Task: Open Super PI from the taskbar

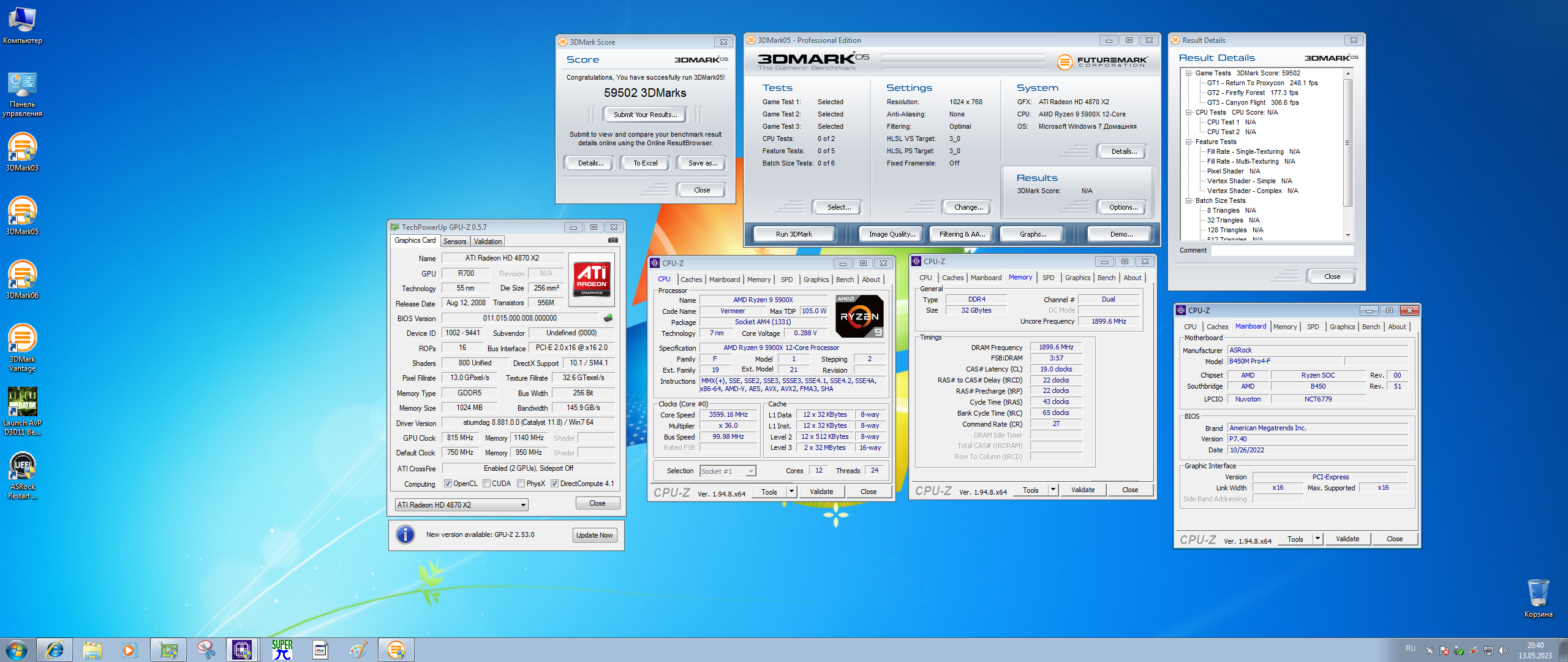Action: [x=282, y=650]
